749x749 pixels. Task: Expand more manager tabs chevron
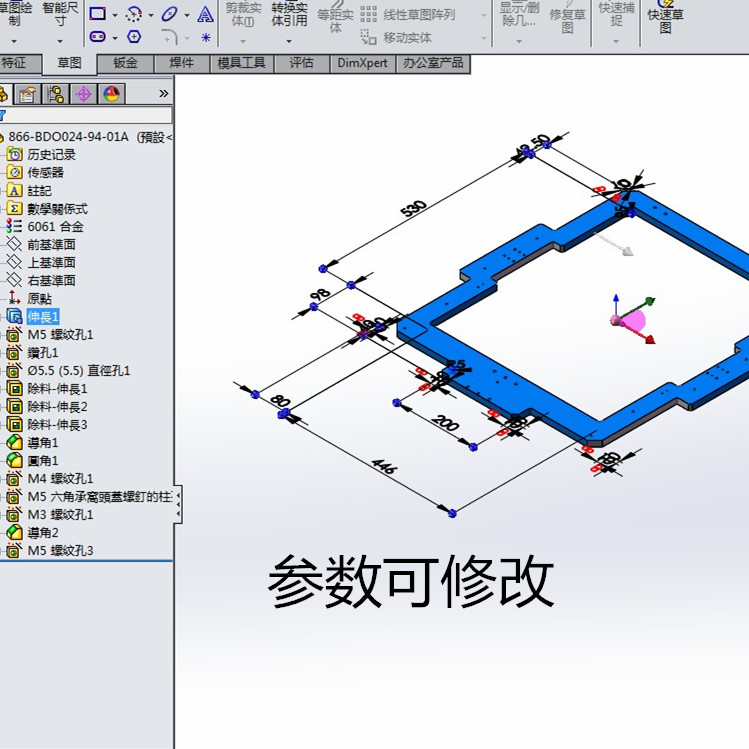164,94
